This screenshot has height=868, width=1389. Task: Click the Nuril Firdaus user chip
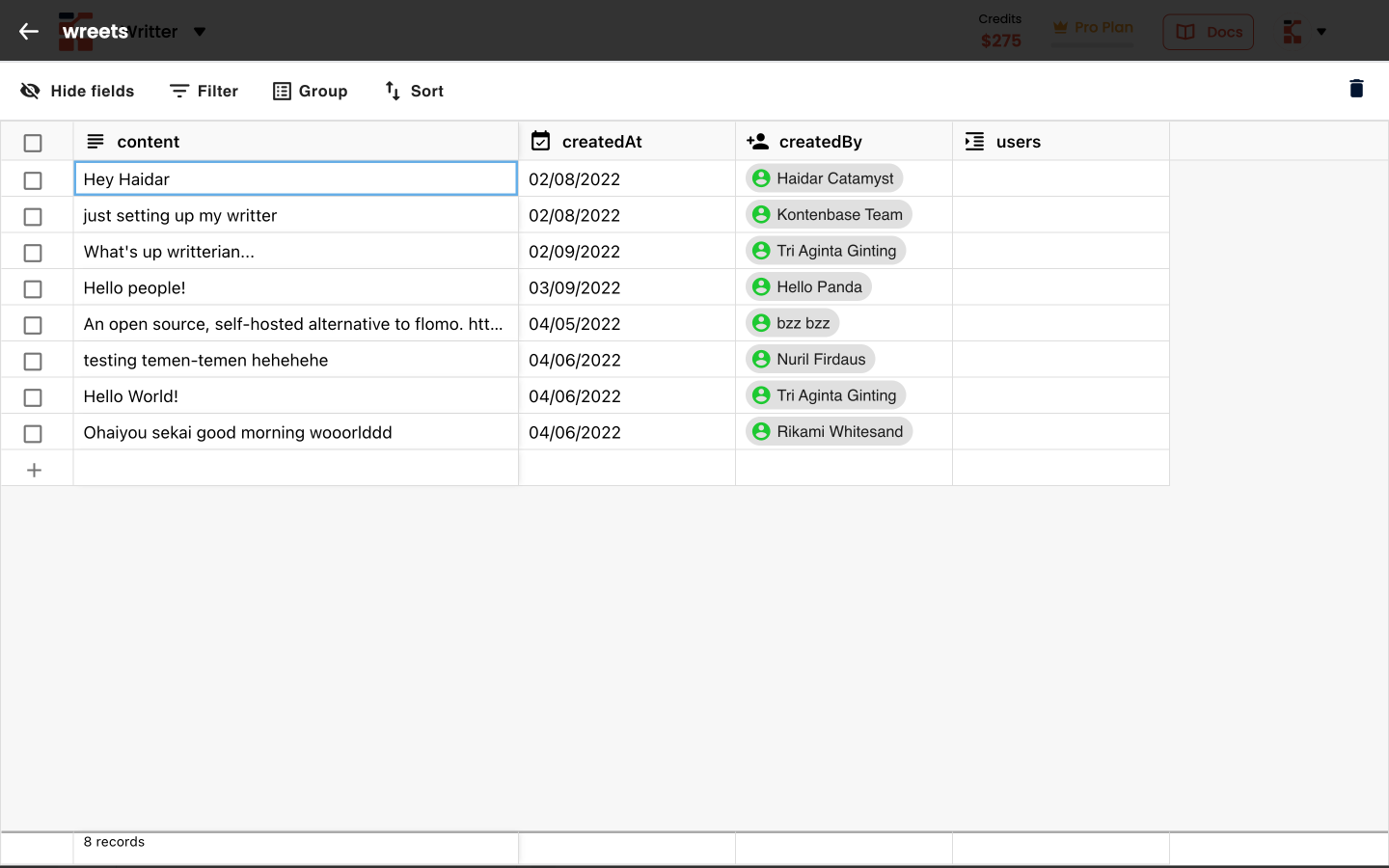(810, 359)
